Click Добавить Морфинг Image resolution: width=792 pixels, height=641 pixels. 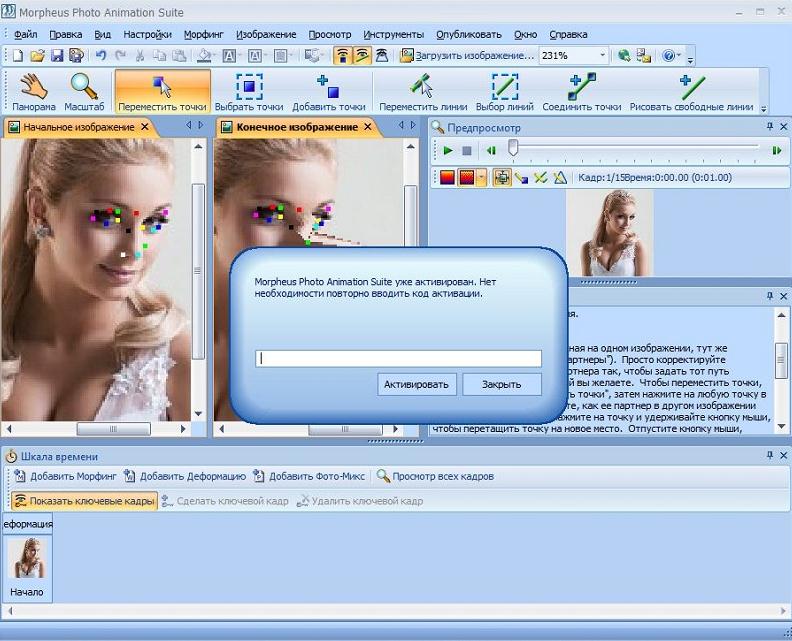(66, 476)
